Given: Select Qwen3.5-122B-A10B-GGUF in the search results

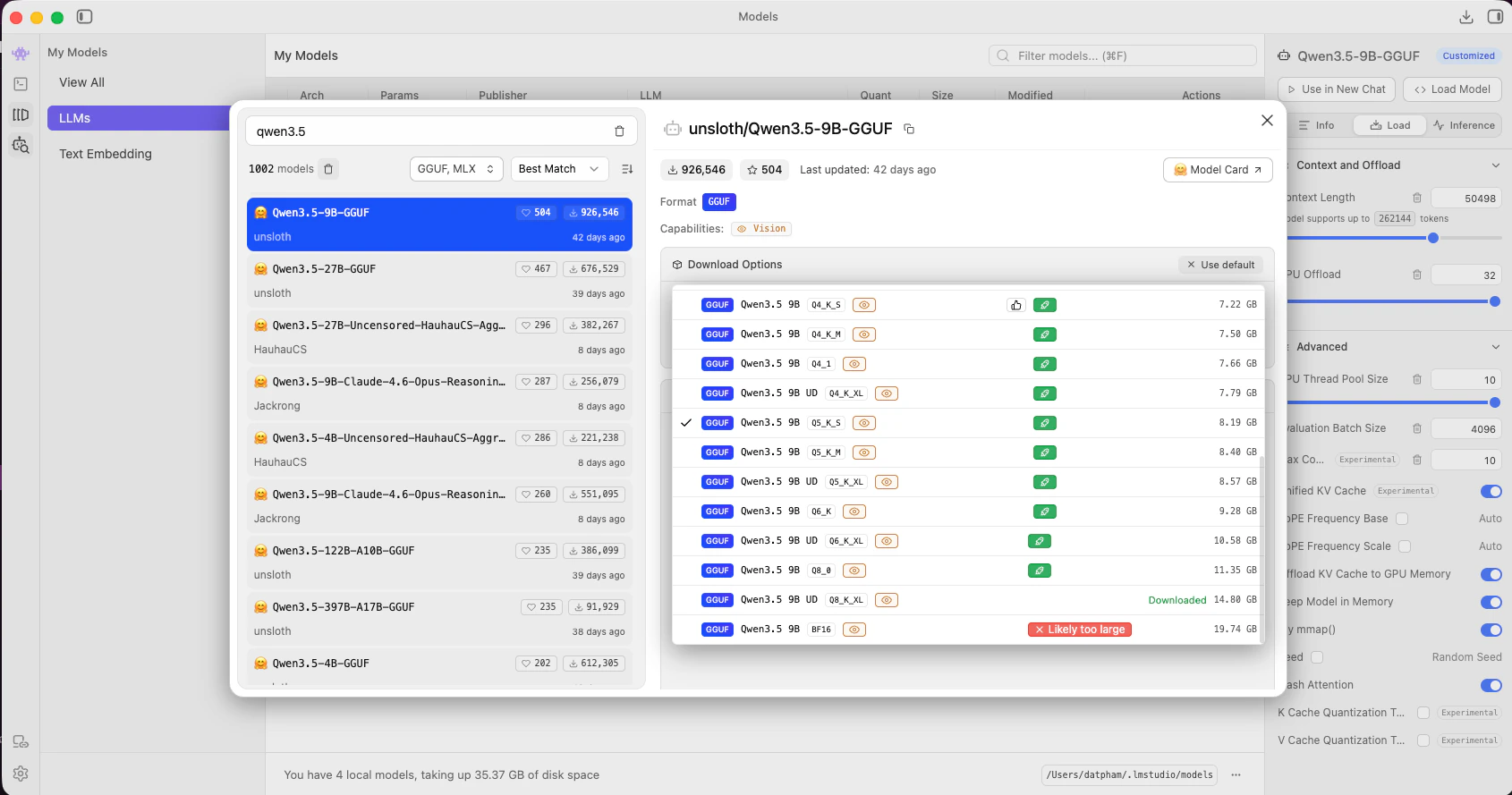Looking at the screenshot, I should [439, 562].
